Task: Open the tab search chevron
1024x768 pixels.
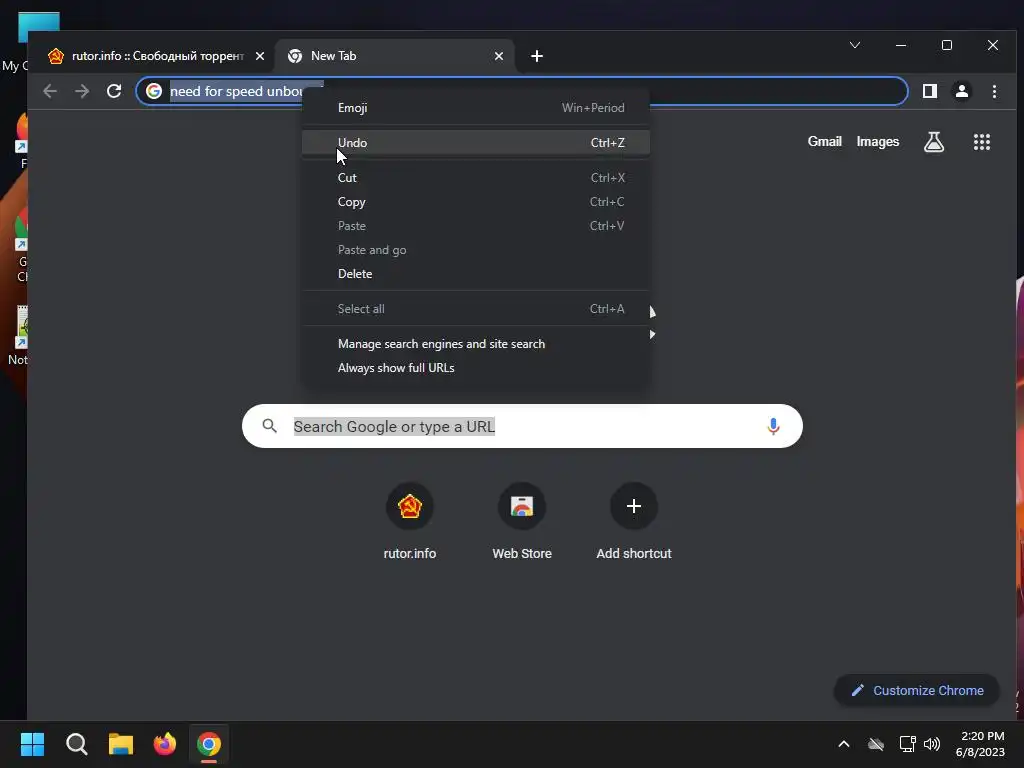Action: (x=854, y=45)
